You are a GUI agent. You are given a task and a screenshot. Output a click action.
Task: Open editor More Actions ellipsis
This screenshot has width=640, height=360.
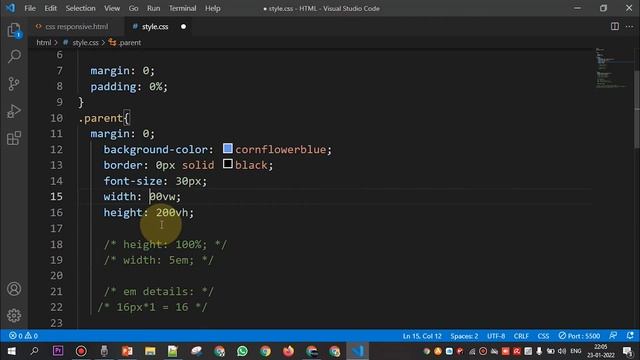[x=629, y=27]
